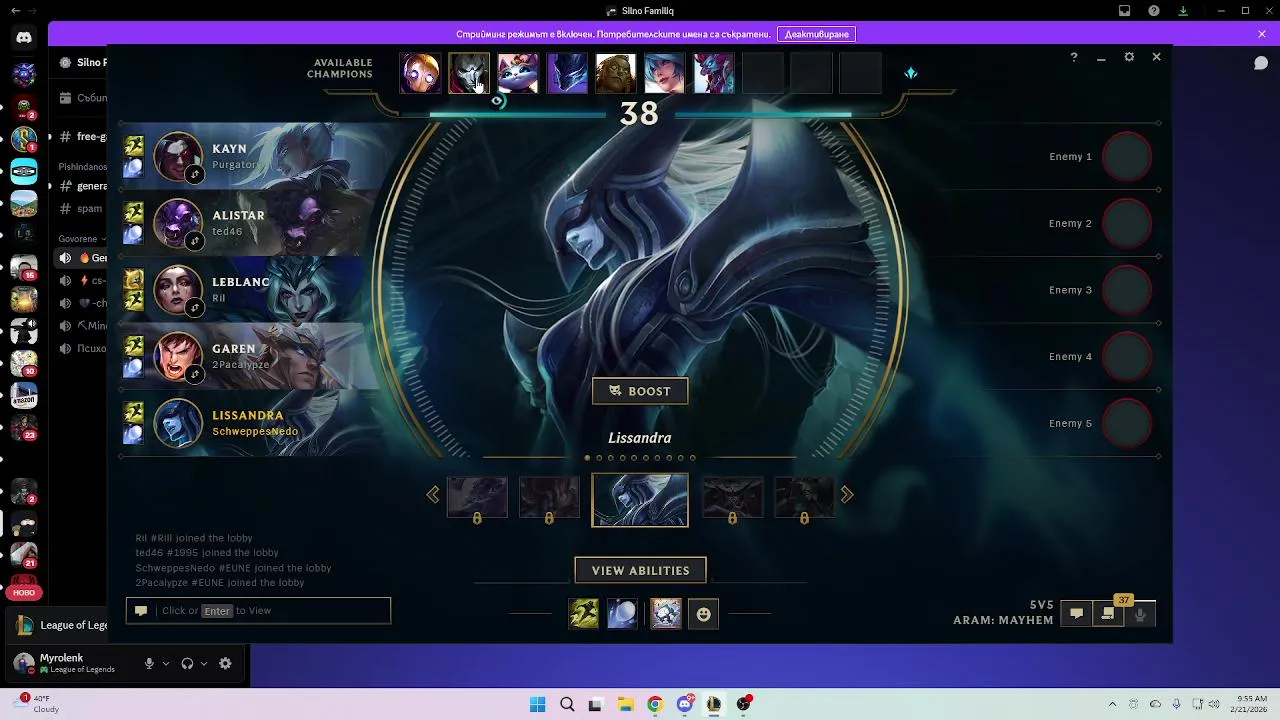Click the trade swap icon on Kayn

pos(195,175)
